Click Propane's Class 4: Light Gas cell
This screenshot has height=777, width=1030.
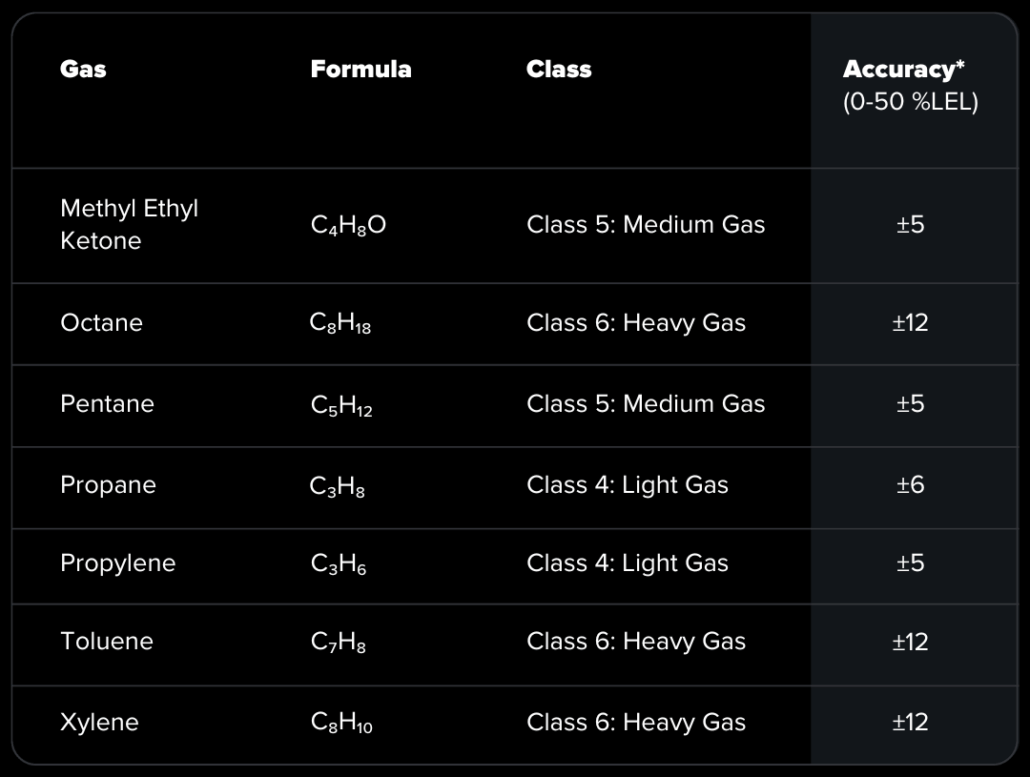(627, 485)
